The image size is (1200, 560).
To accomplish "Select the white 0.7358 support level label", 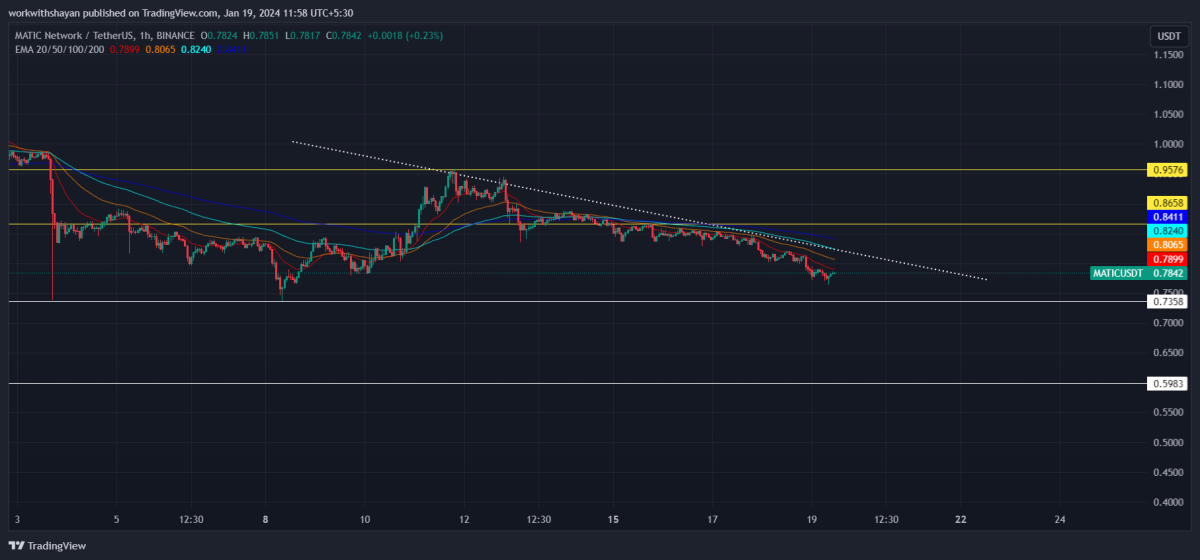I will click(x=1167, y=301).
